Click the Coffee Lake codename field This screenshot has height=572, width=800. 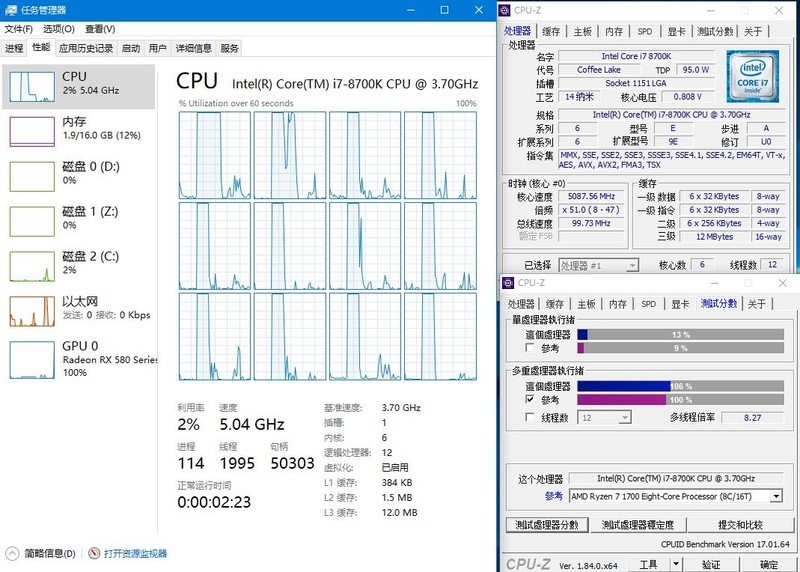coord(599,70)
